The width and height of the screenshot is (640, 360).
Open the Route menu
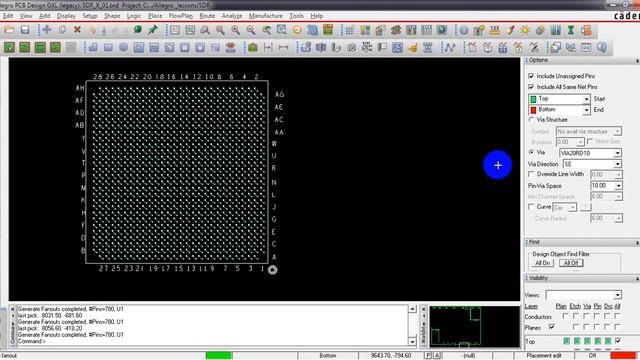pos(207,16)
